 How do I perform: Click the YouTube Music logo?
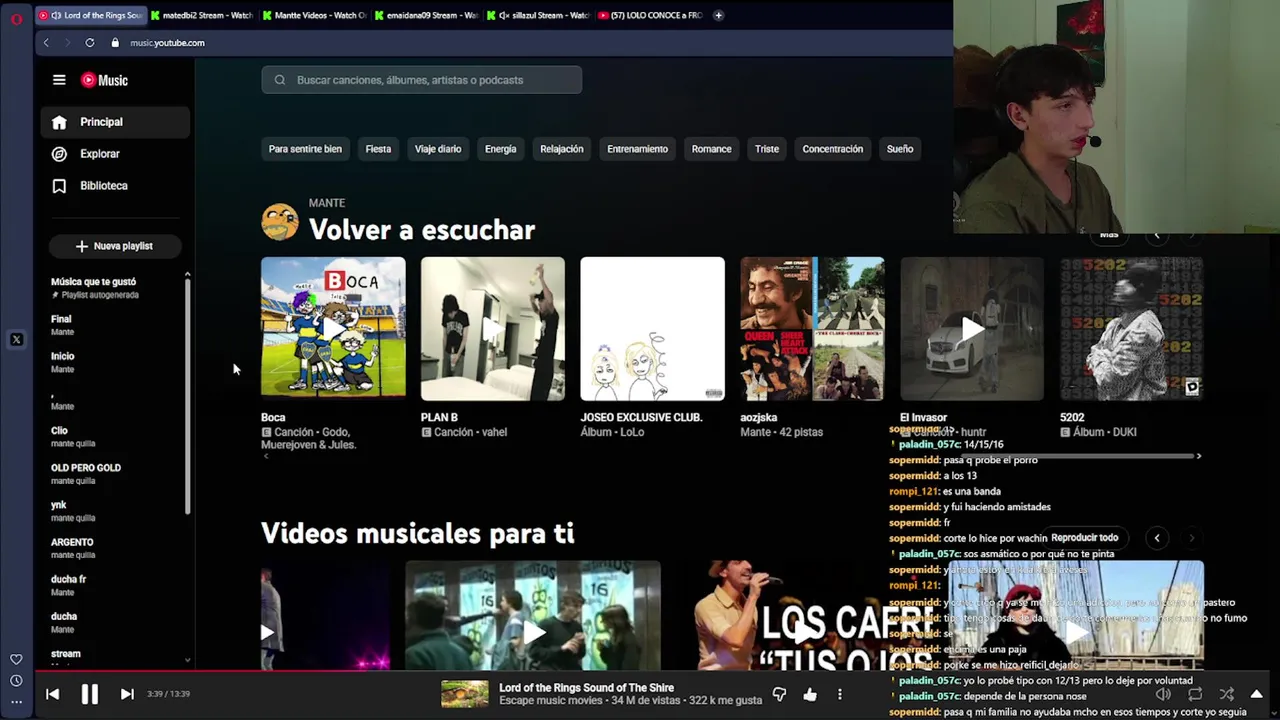(104, 80)
